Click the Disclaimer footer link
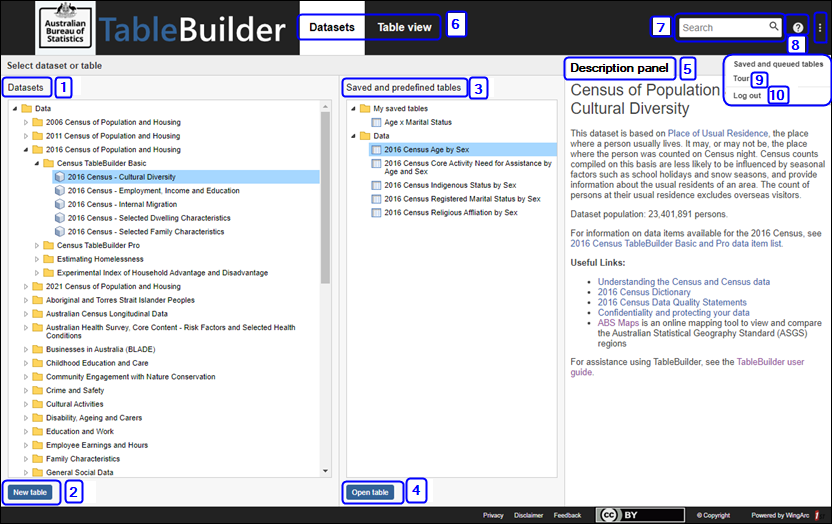The height and width of the screenshot is (524, 832). 528,516
